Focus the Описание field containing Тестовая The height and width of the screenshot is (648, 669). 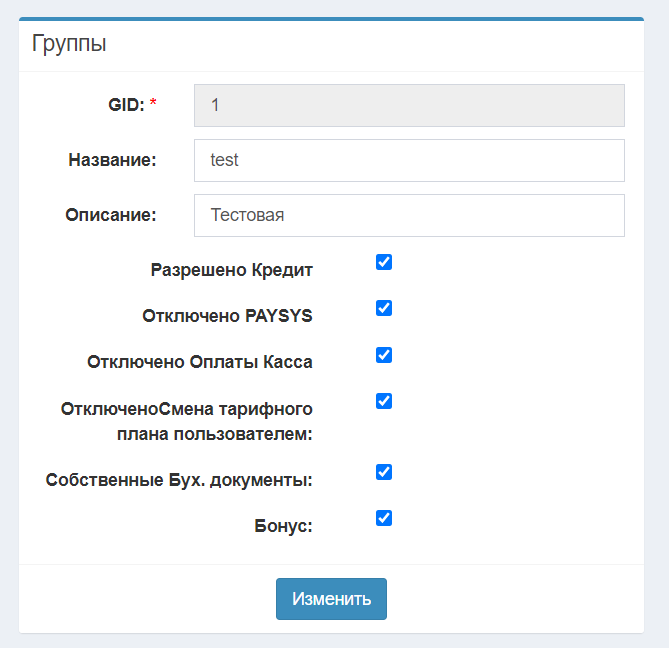[x=409, y=215]
